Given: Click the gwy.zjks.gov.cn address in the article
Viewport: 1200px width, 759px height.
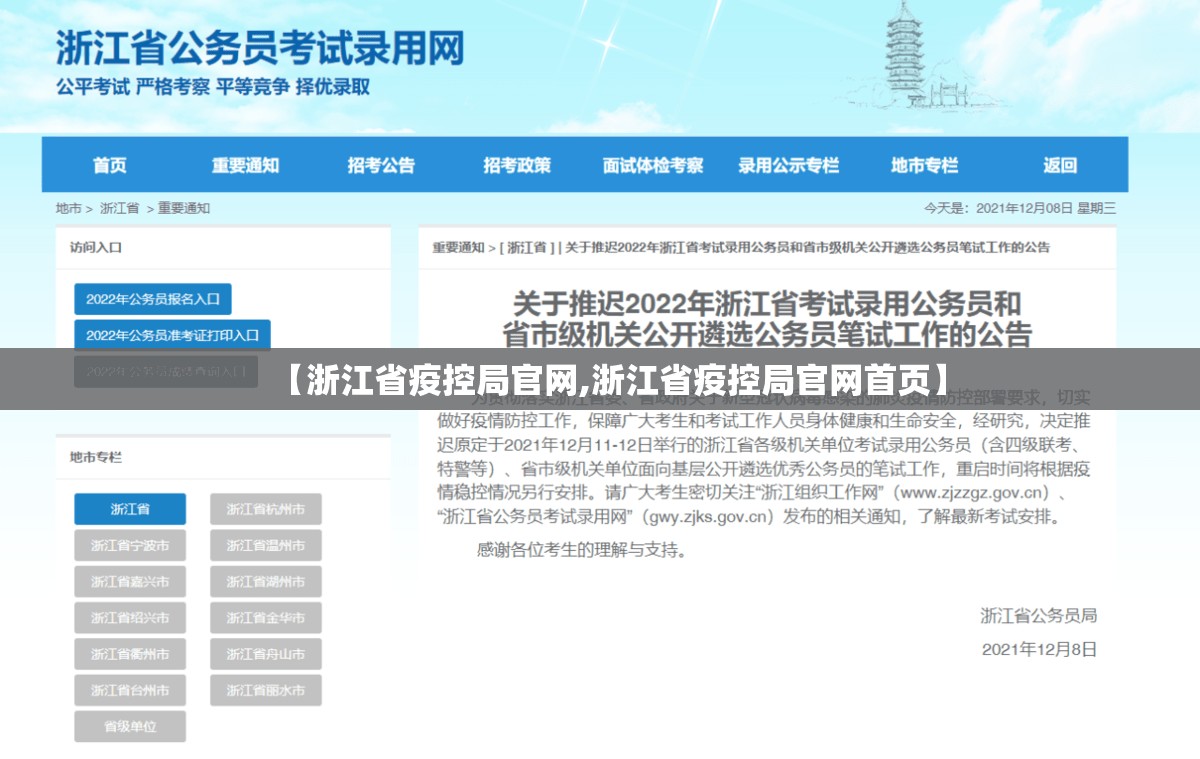Looking at the screenshot, I should point(710,517).
